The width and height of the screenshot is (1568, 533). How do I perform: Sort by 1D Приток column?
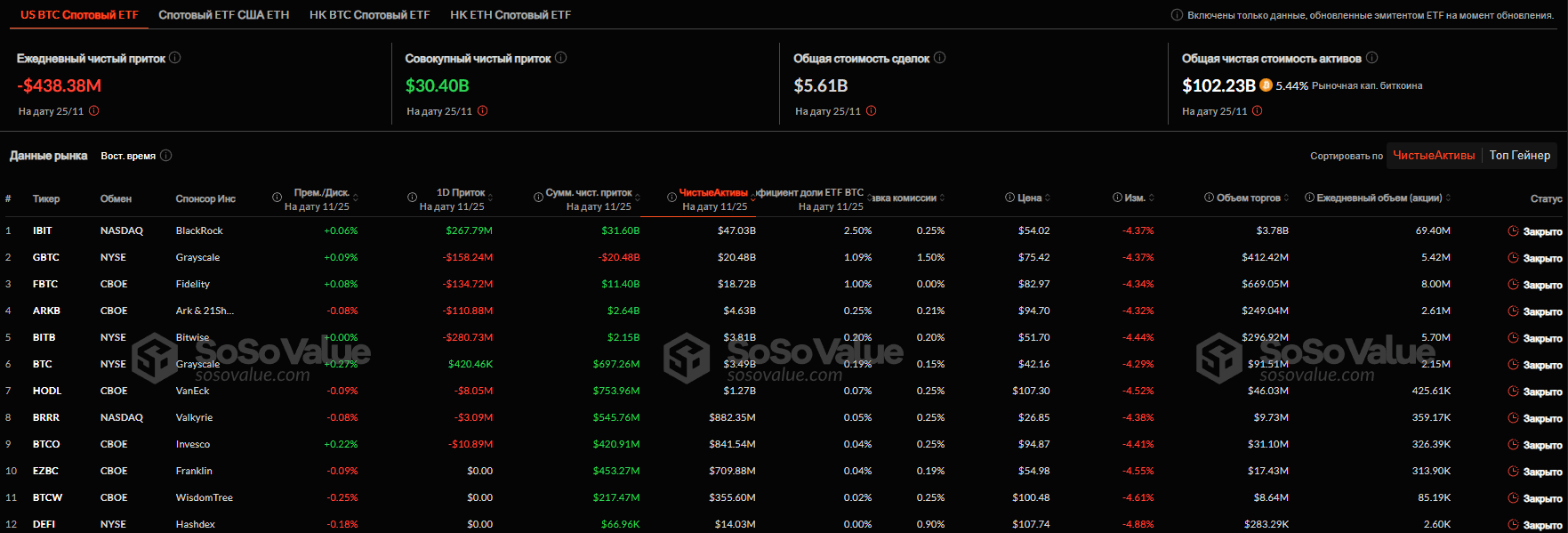(x=461, y=192)
